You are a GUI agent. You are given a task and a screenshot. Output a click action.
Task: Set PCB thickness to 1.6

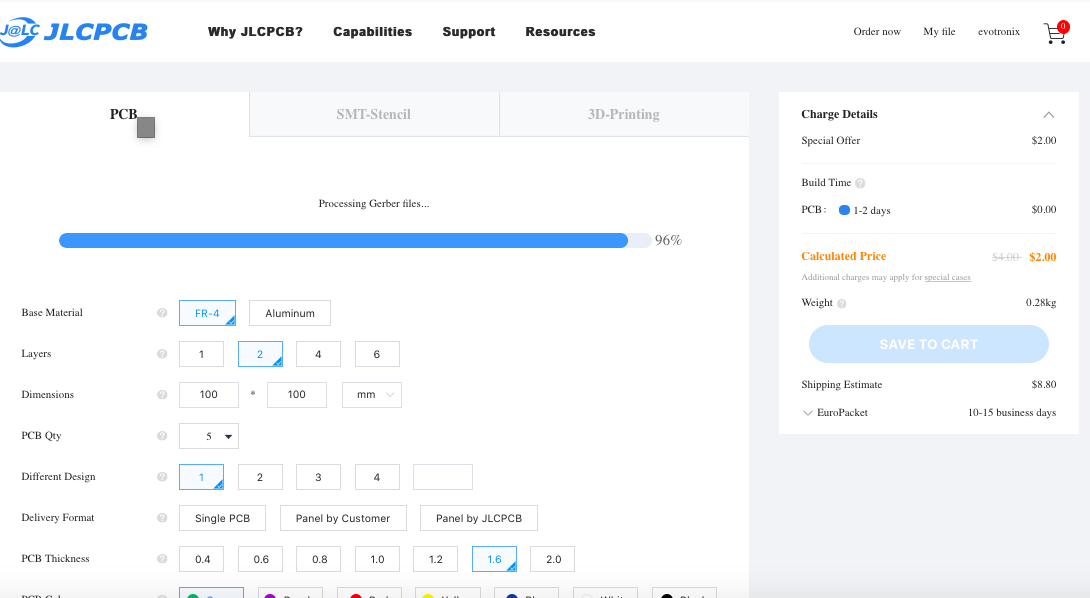coord(494,559)
